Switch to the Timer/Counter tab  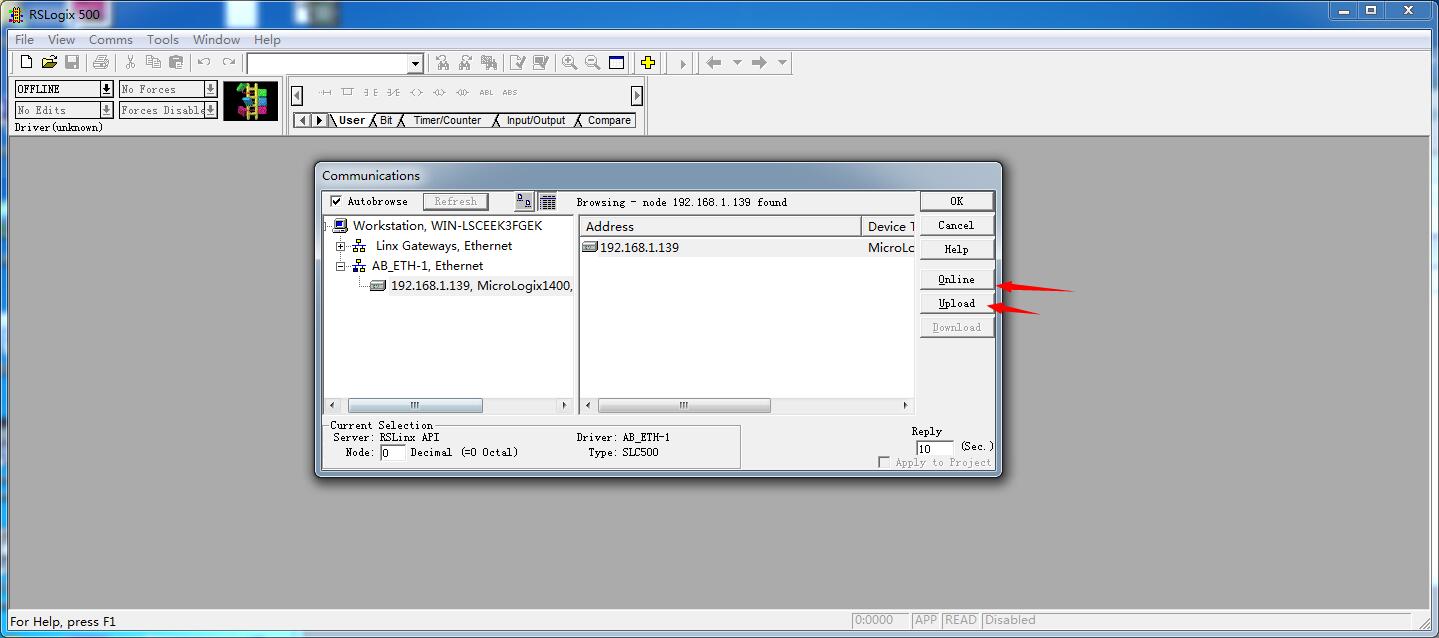pyautogui.click(x=447, y=120)
